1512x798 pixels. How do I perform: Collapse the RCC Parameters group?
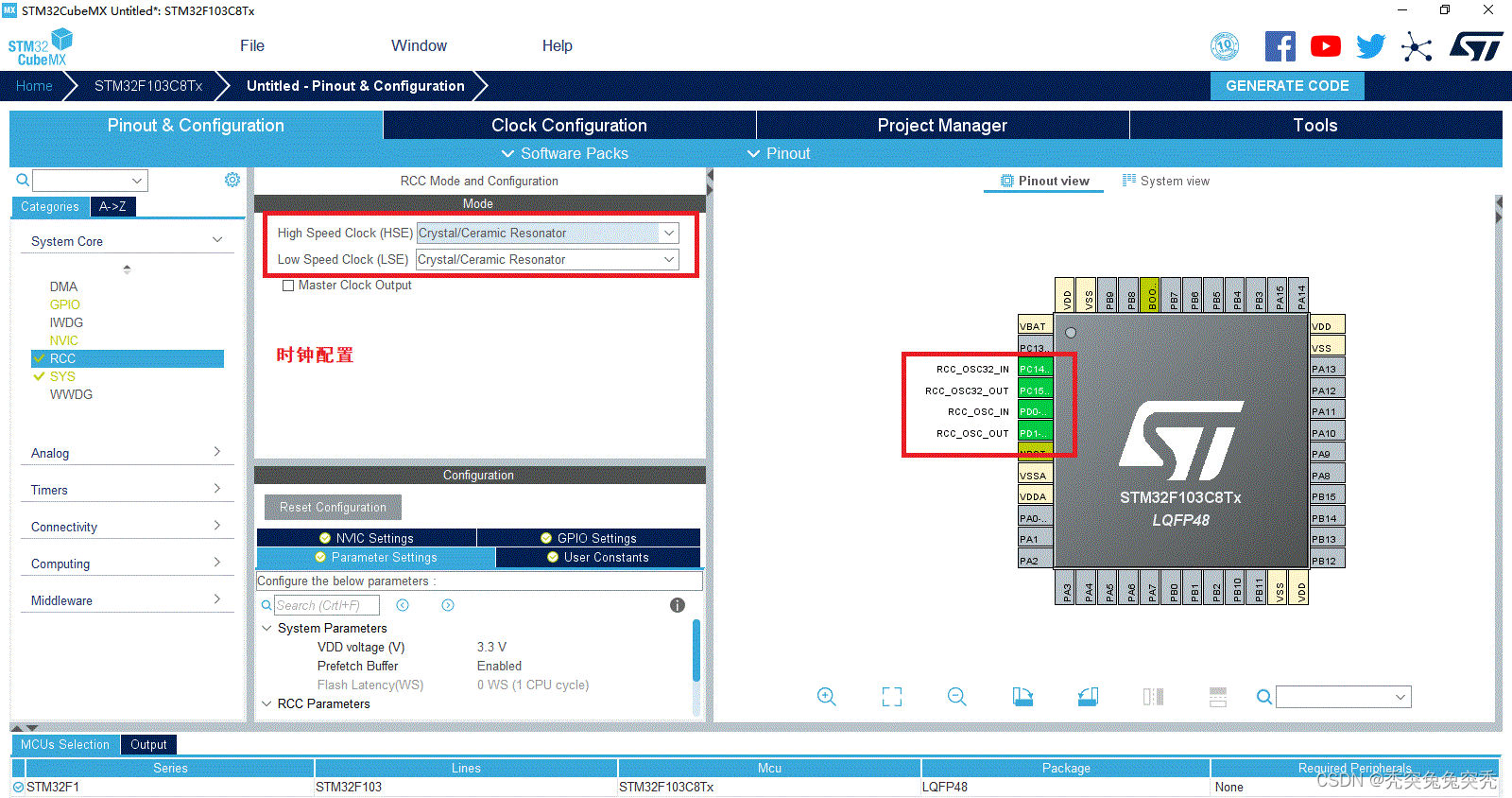(266, 703)
